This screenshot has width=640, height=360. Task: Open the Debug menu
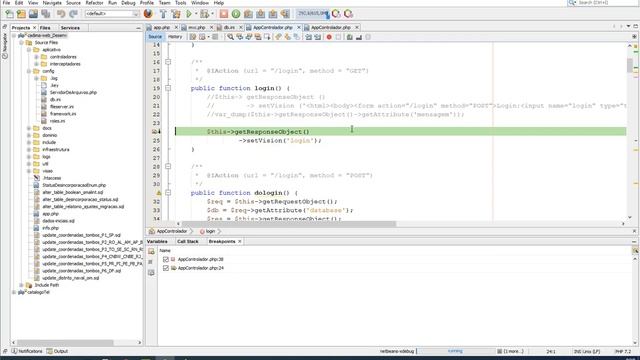point(128,3)
